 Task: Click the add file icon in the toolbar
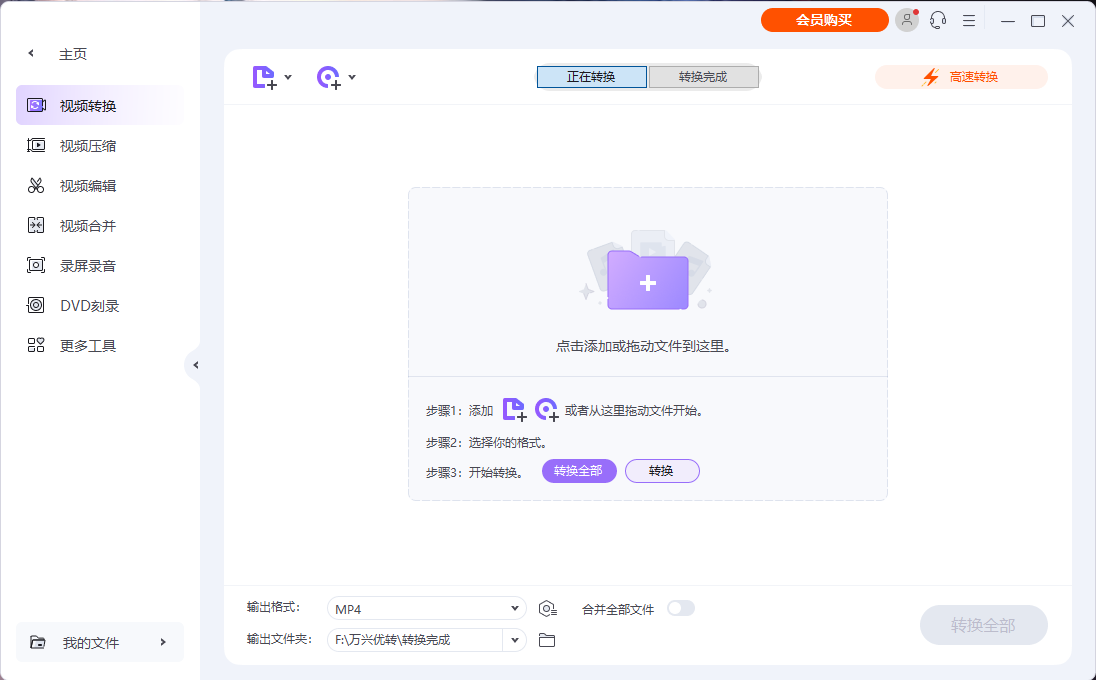coord(264,76)
